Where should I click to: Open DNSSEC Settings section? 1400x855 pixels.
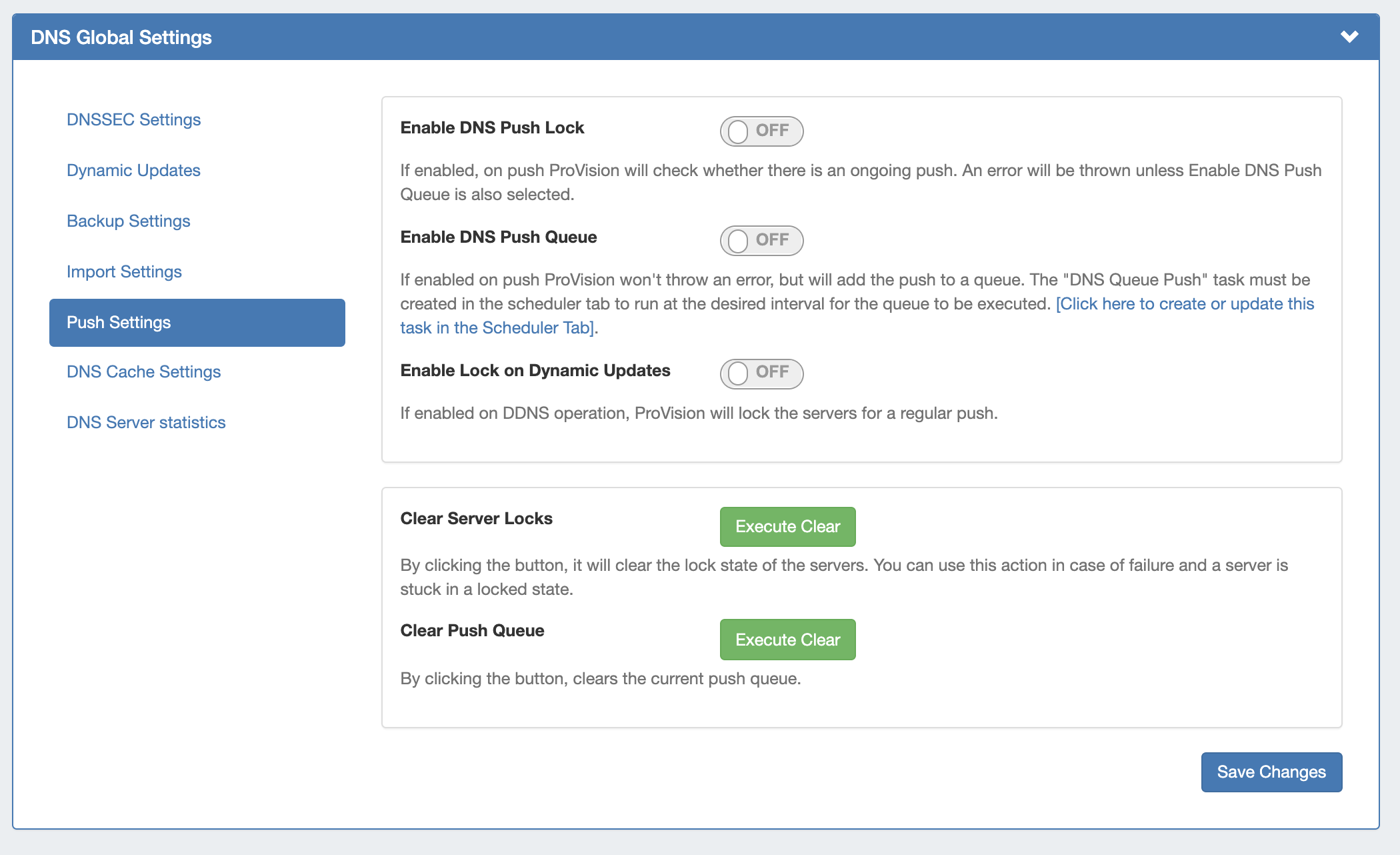coord(133,119)
